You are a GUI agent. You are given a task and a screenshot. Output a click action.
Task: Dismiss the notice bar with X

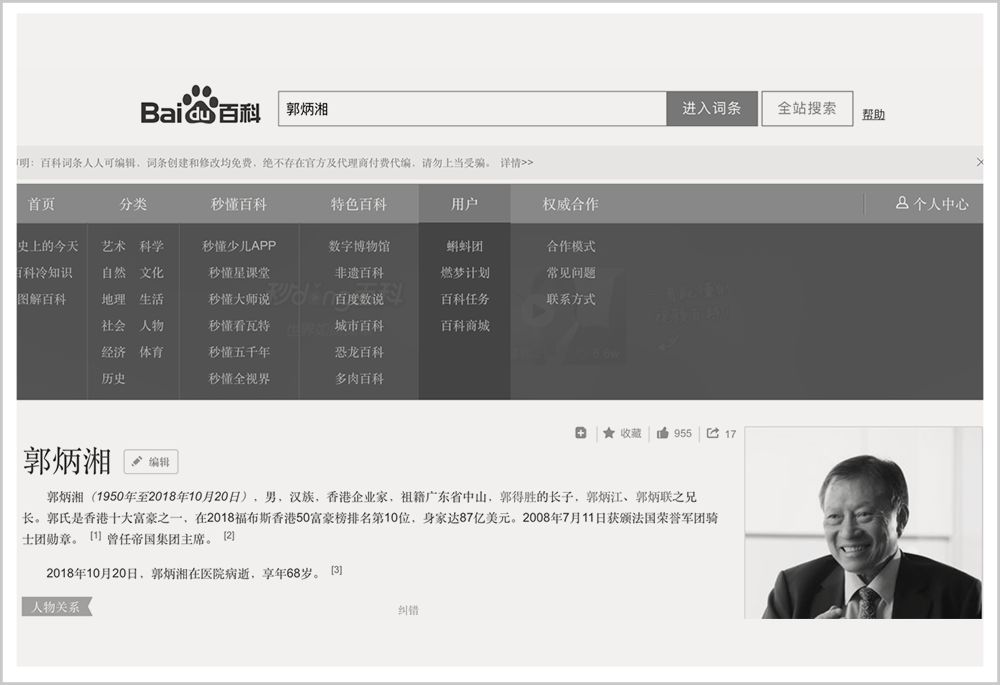pyautogui.click(x=980, y=163)
